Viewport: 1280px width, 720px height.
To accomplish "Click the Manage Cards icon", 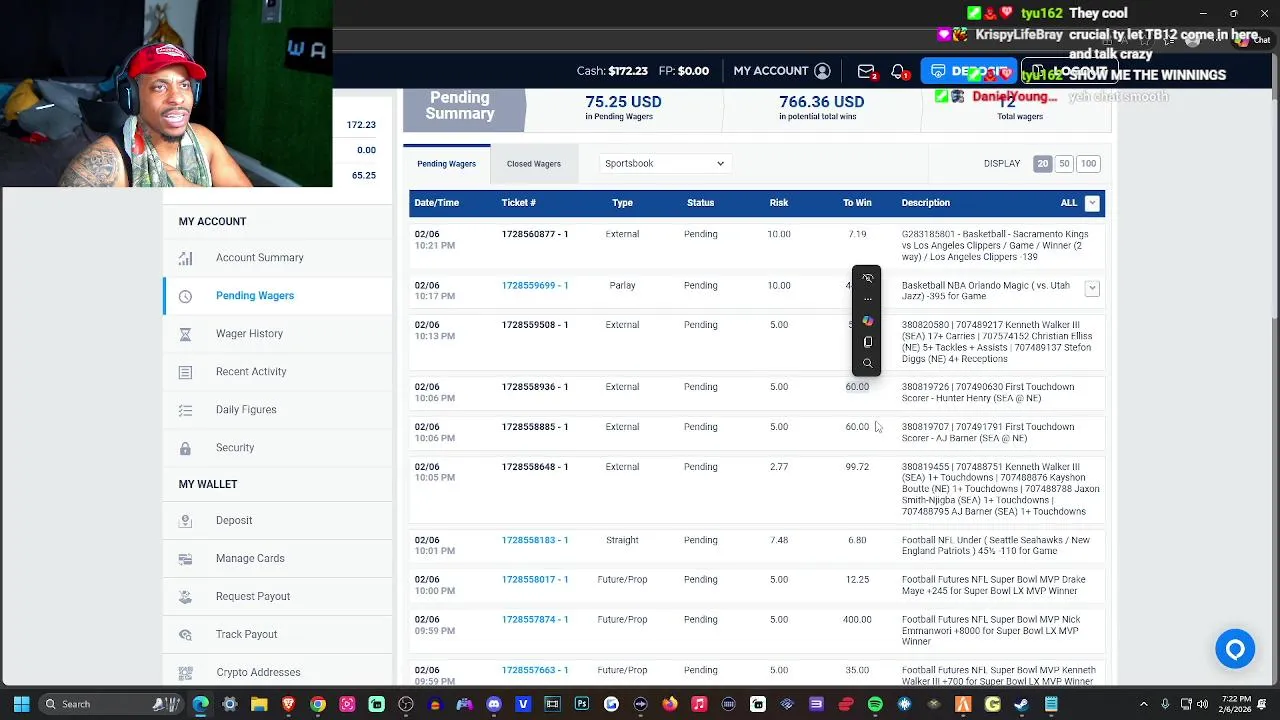I will tap(185, 559).
